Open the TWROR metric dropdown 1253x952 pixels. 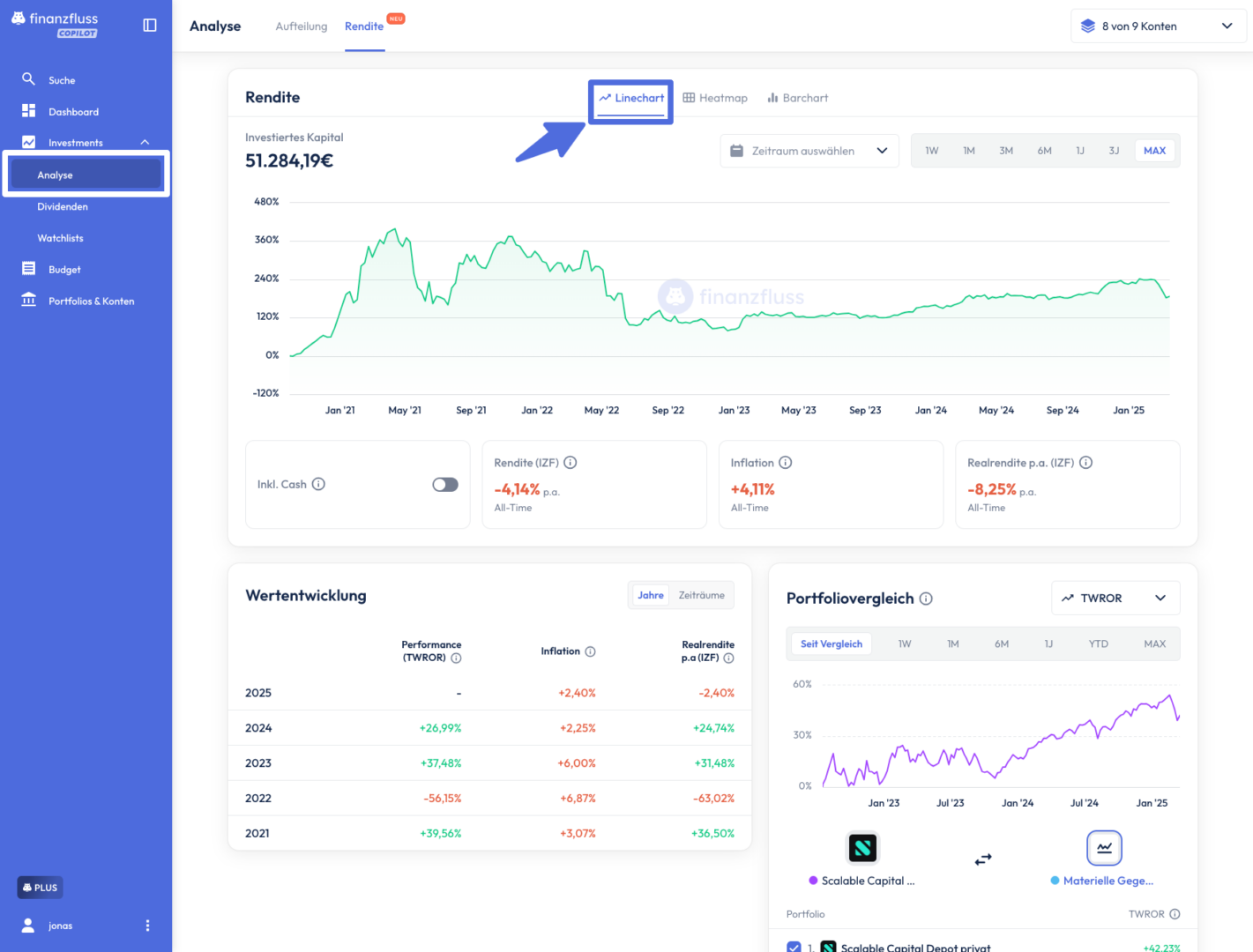point(1115,598)
